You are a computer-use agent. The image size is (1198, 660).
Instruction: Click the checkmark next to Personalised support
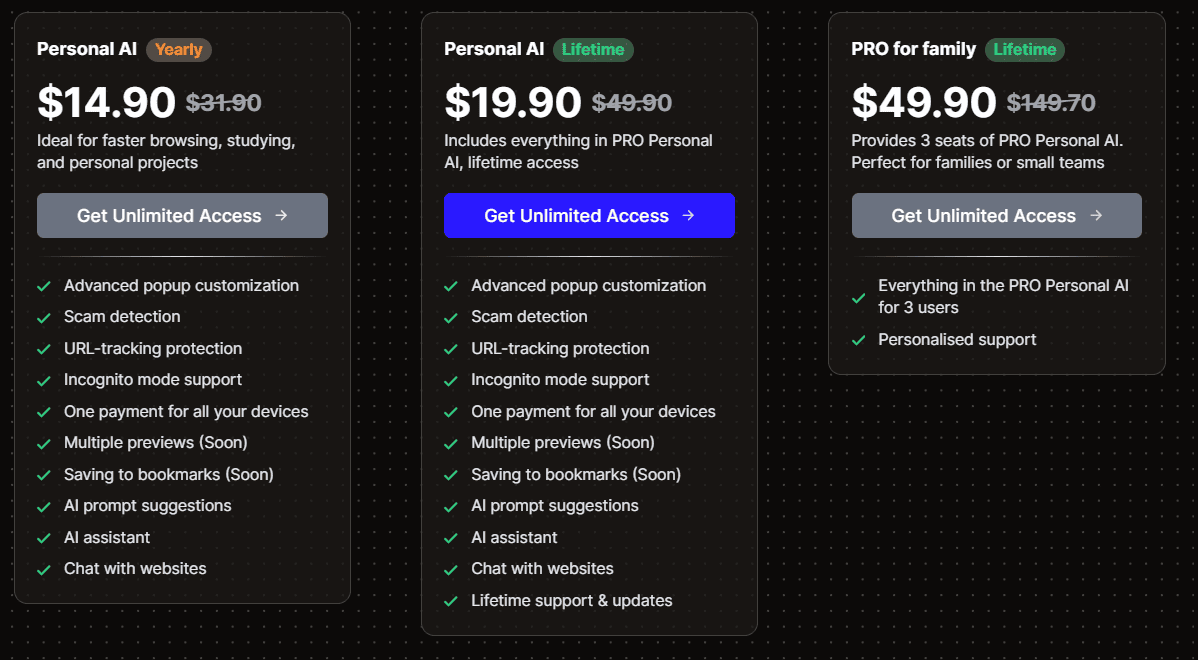coord(858,339)
